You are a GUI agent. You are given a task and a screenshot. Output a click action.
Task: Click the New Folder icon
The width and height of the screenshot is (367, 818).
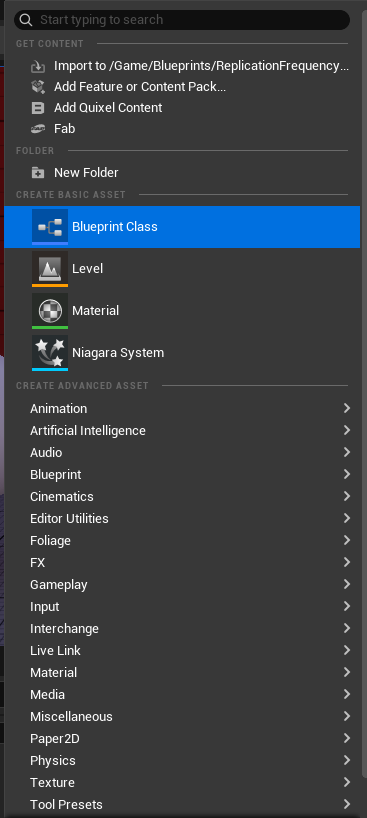point(38,173)
